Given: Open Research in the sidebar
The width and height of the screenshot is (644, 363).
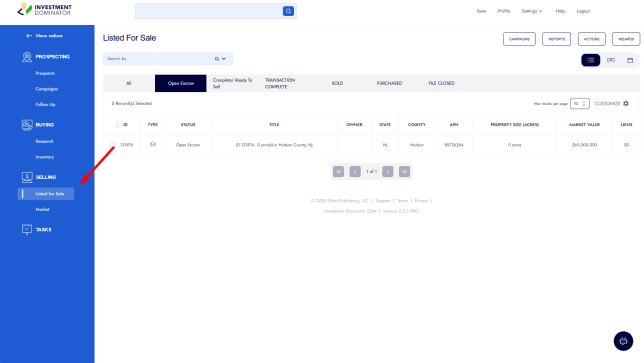Looking at the screenshot, I should (44, 141).
